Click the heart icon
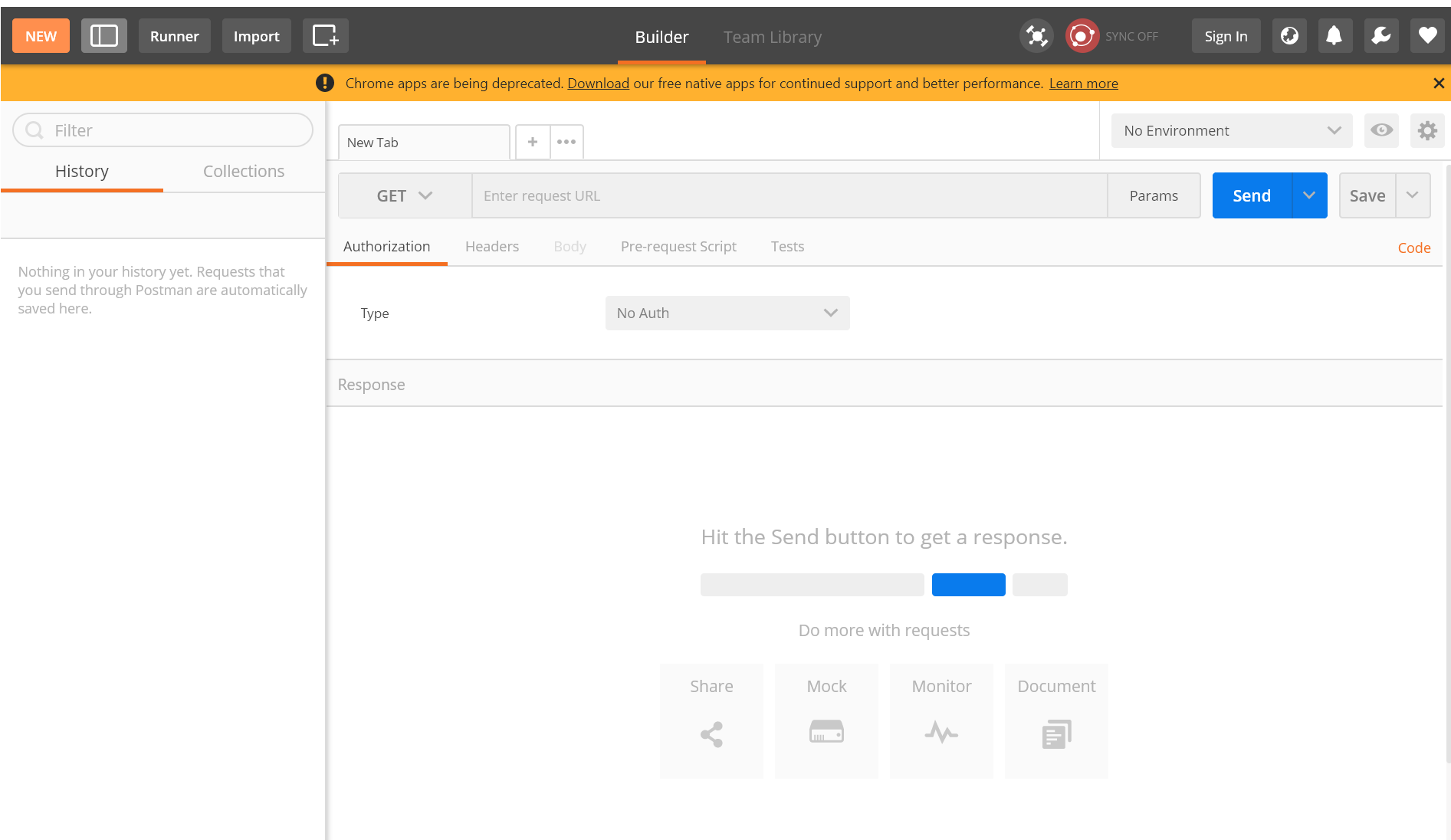 1427,36
